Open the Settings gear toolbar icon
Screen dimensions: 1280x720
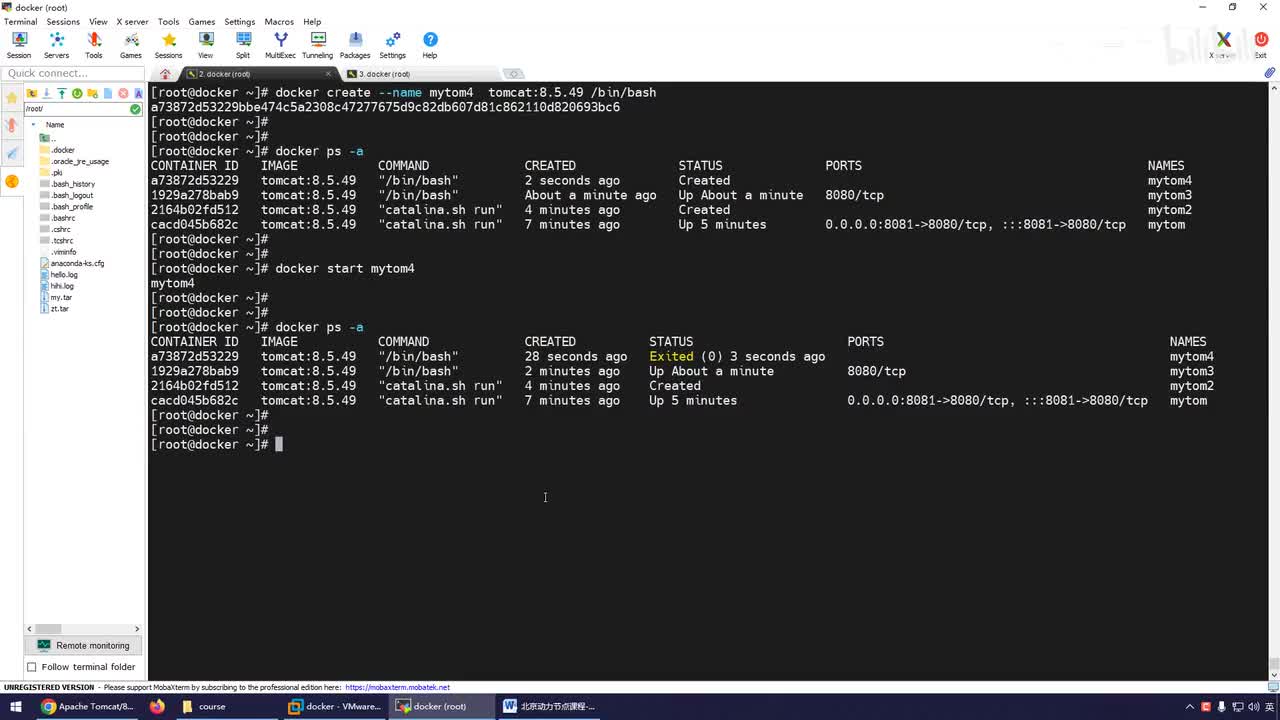(x=393, y=45)
